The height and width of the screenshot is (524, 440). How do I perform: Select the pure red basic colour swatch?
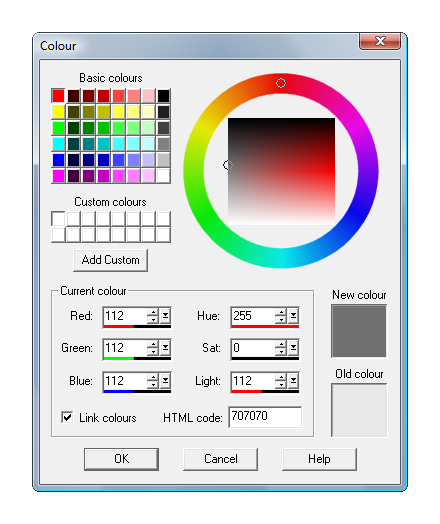coord(58,96)
